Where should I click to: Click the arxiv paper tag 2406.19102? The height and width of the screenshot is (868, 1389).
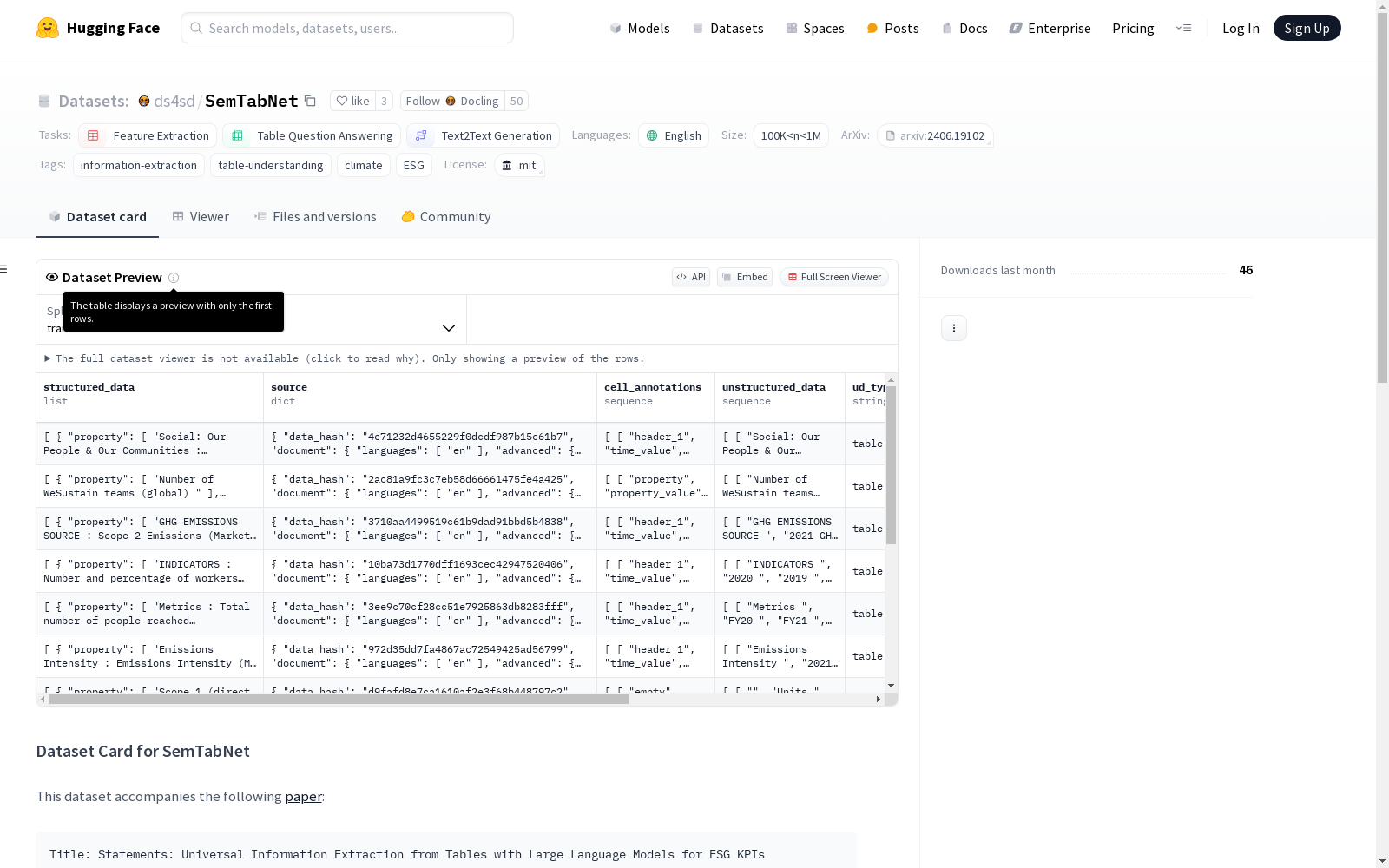[935, 135]
